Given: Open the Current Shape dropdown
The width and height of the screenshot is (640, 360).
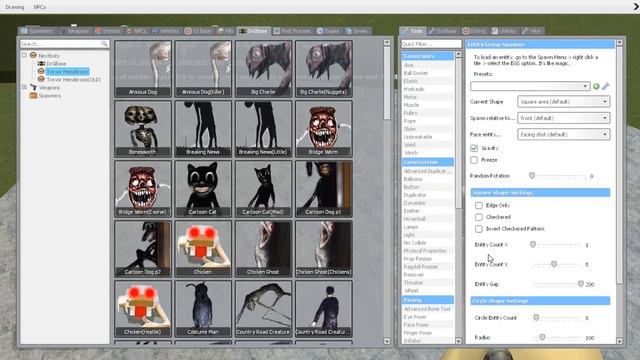Looking at the screenshot, I should (564, 102).
